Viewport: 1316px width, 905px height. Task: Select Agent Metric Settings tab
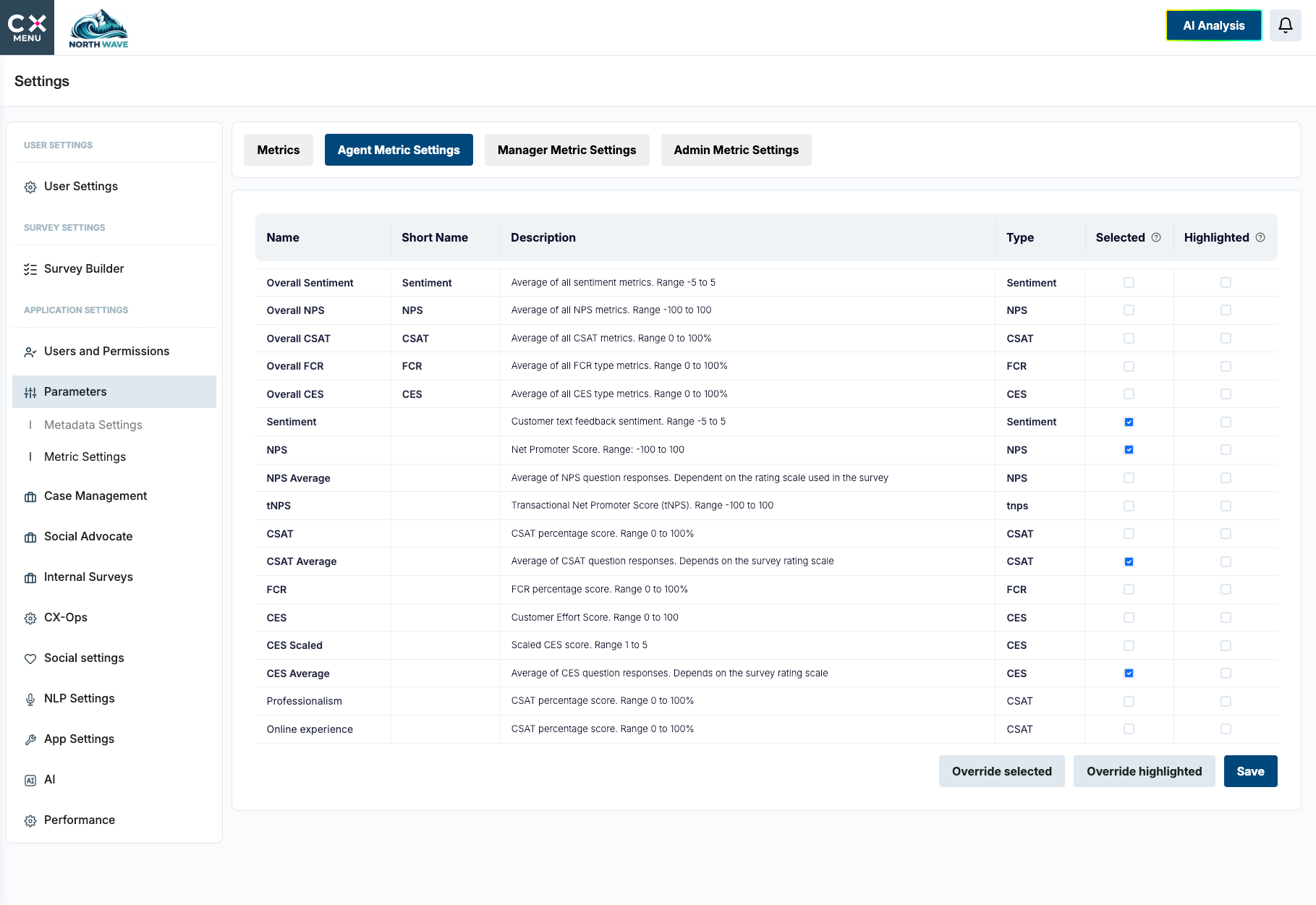pyautogui.click(x=399, y=150)
